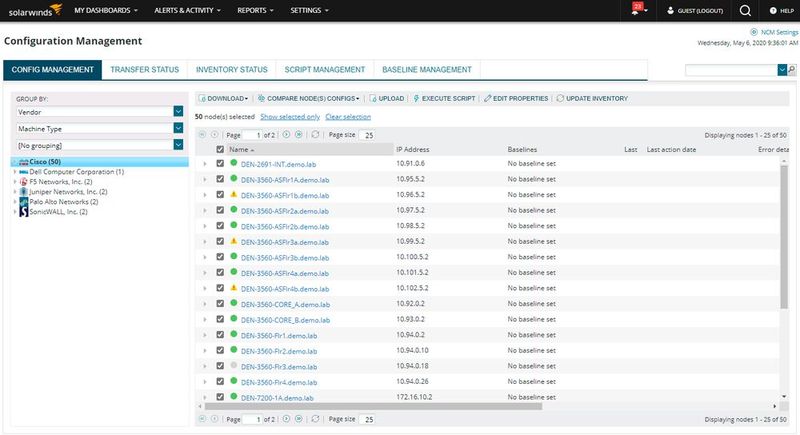Toggle the select-all checkbox in header row
The width and height of the screenshot is (800, 435).
[x=220, y=149]
